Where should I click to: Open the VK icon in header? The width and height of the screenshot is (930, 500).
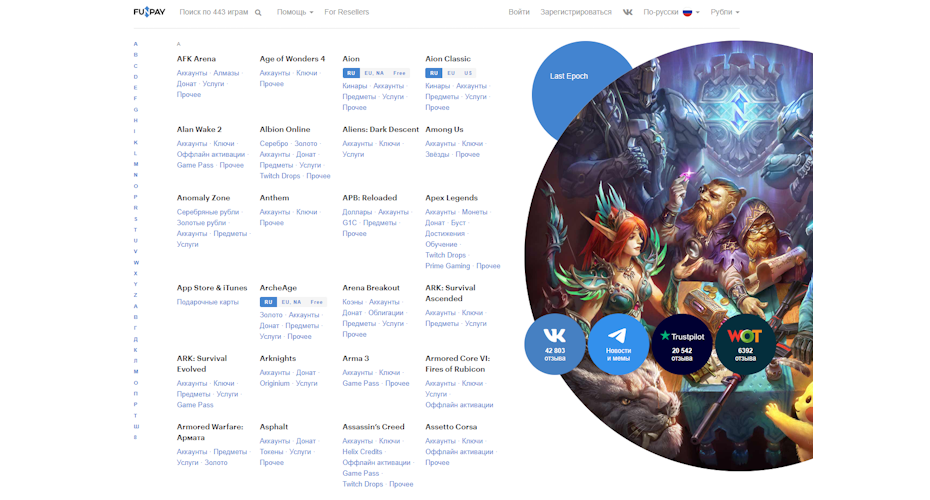tap(628, 12)
